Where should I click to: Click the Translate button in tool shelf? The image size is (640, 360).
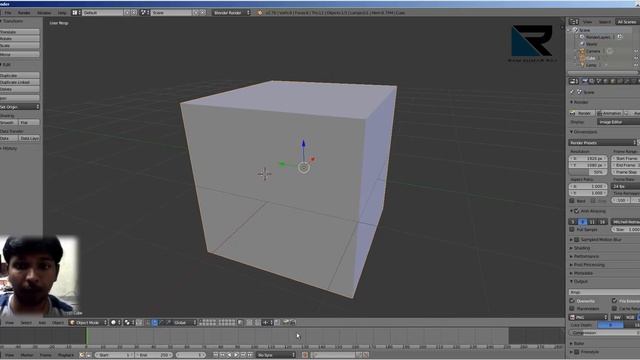20,32
